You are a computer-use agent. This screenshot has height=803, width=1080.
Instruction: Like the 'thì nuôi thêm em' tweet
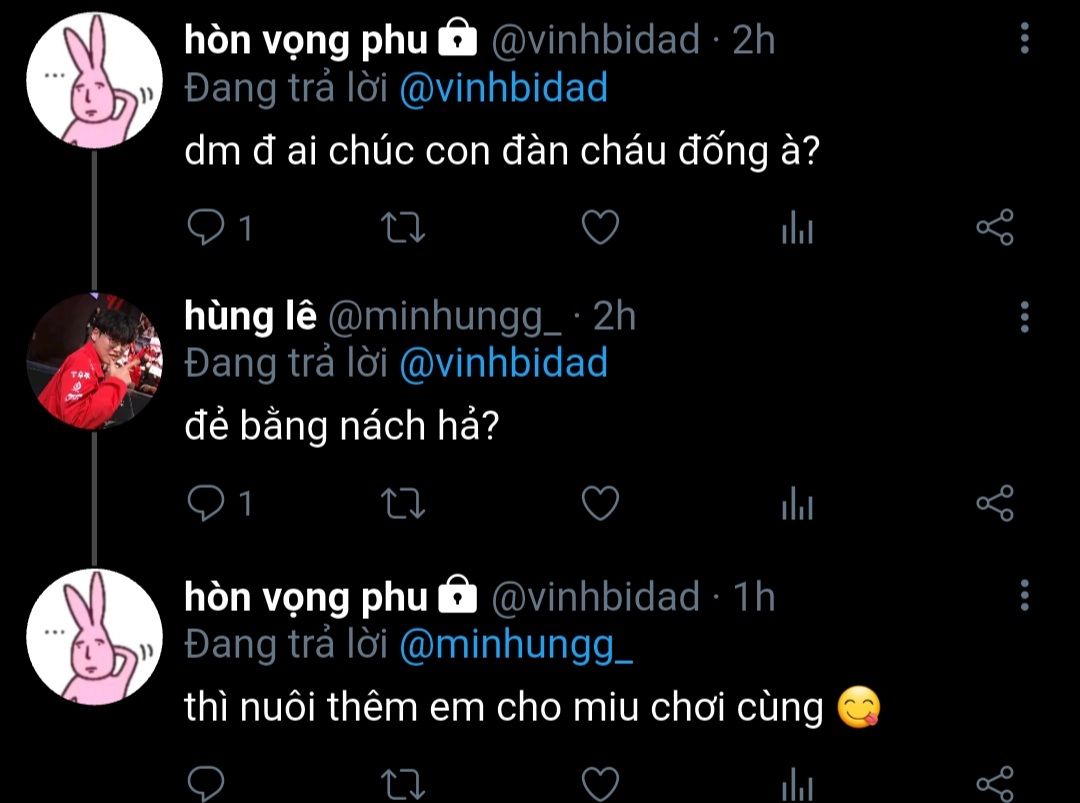pyautogui.click(x=600, y=783)
